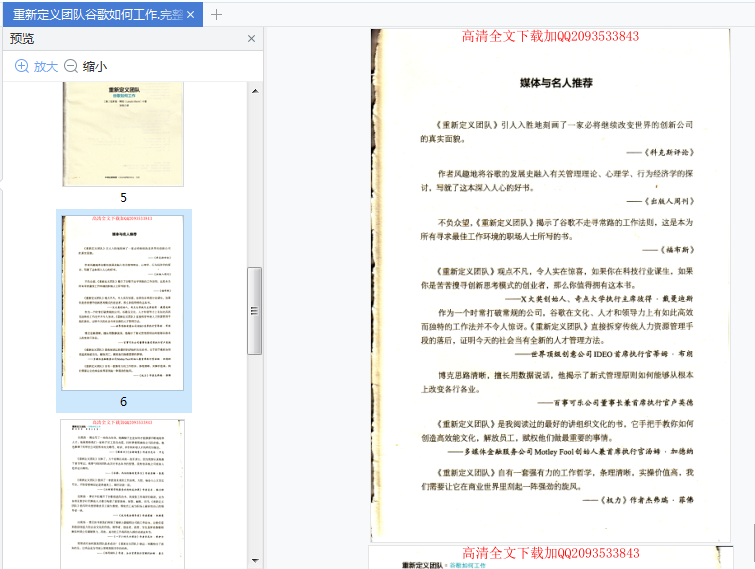Click the 放大 label
The height and width of the screenshot is (569, 755).
46,66
